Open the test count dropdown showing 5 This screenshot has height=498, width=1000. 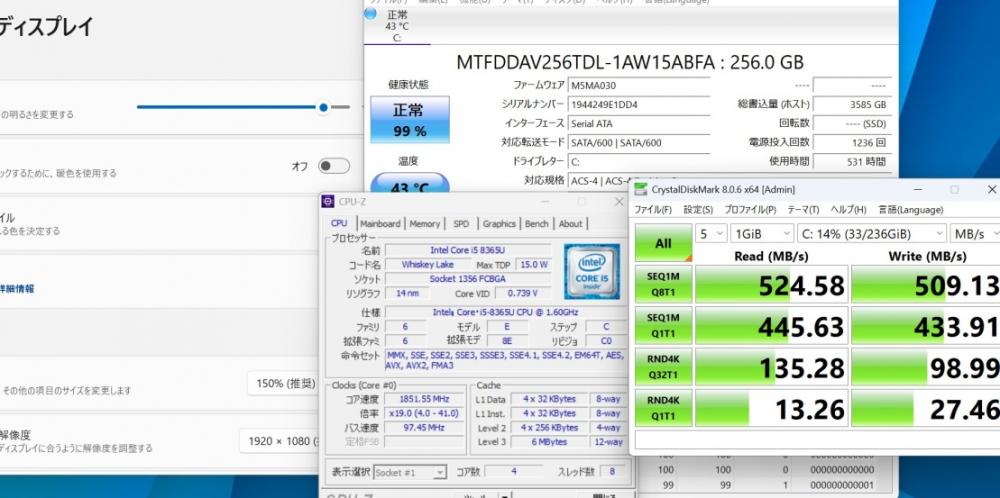click(x=711, y=234)
